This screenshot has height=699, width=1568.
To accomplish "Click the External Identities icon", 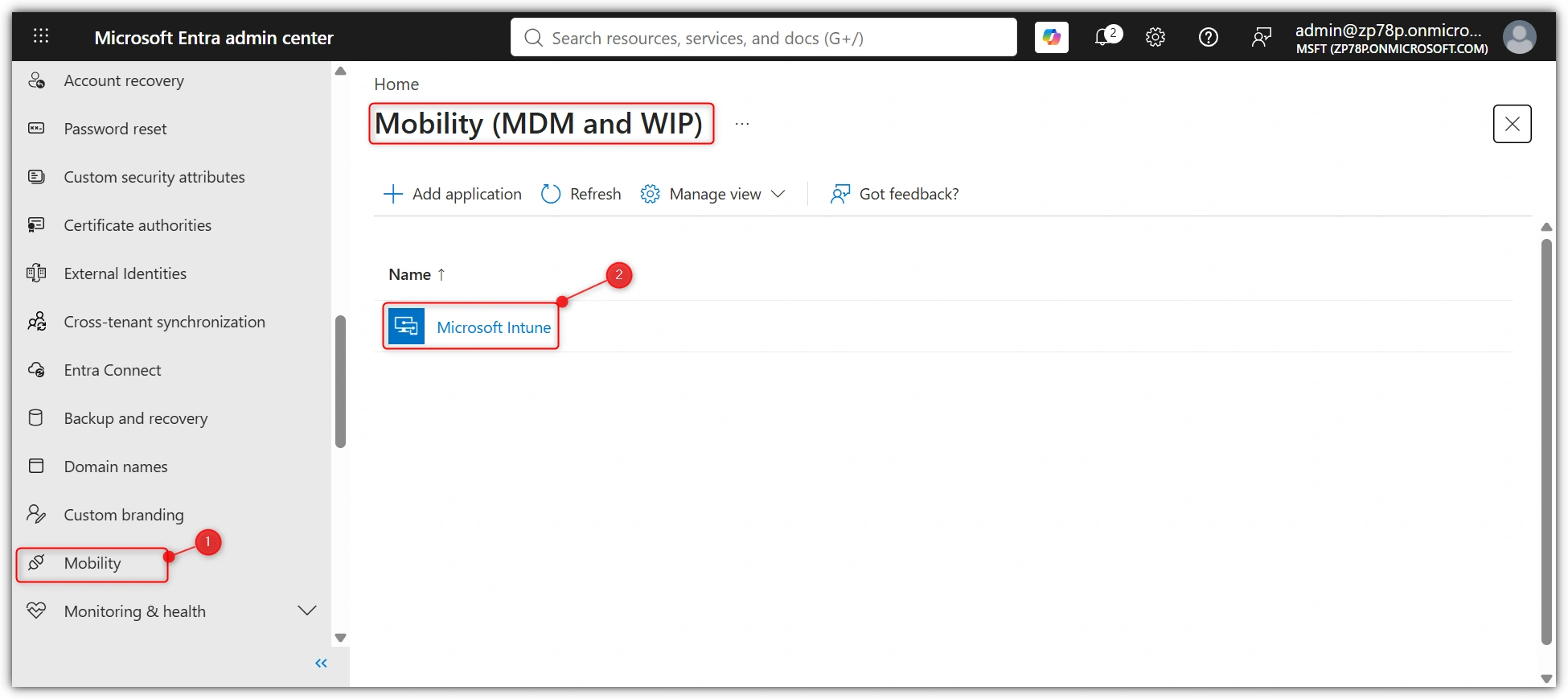I will tap(36, 273).
